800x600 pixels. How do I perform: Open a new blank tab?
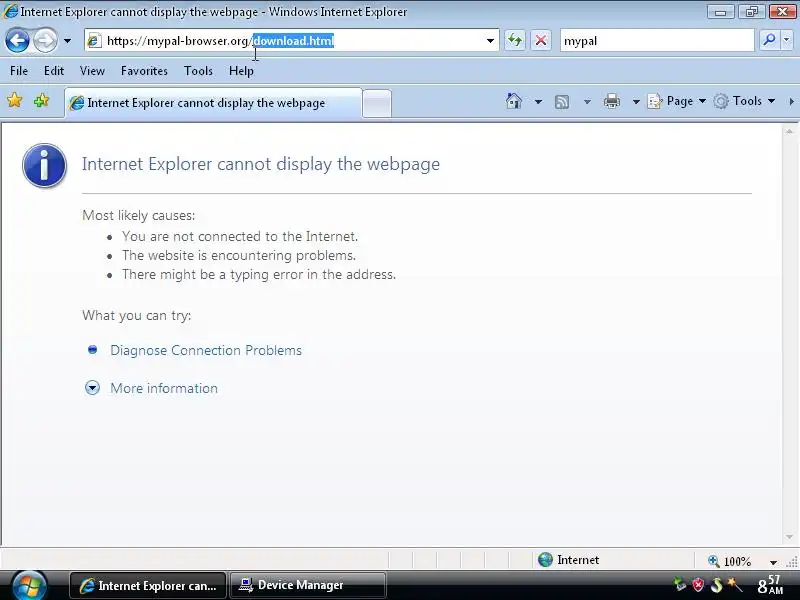(377, 104)
